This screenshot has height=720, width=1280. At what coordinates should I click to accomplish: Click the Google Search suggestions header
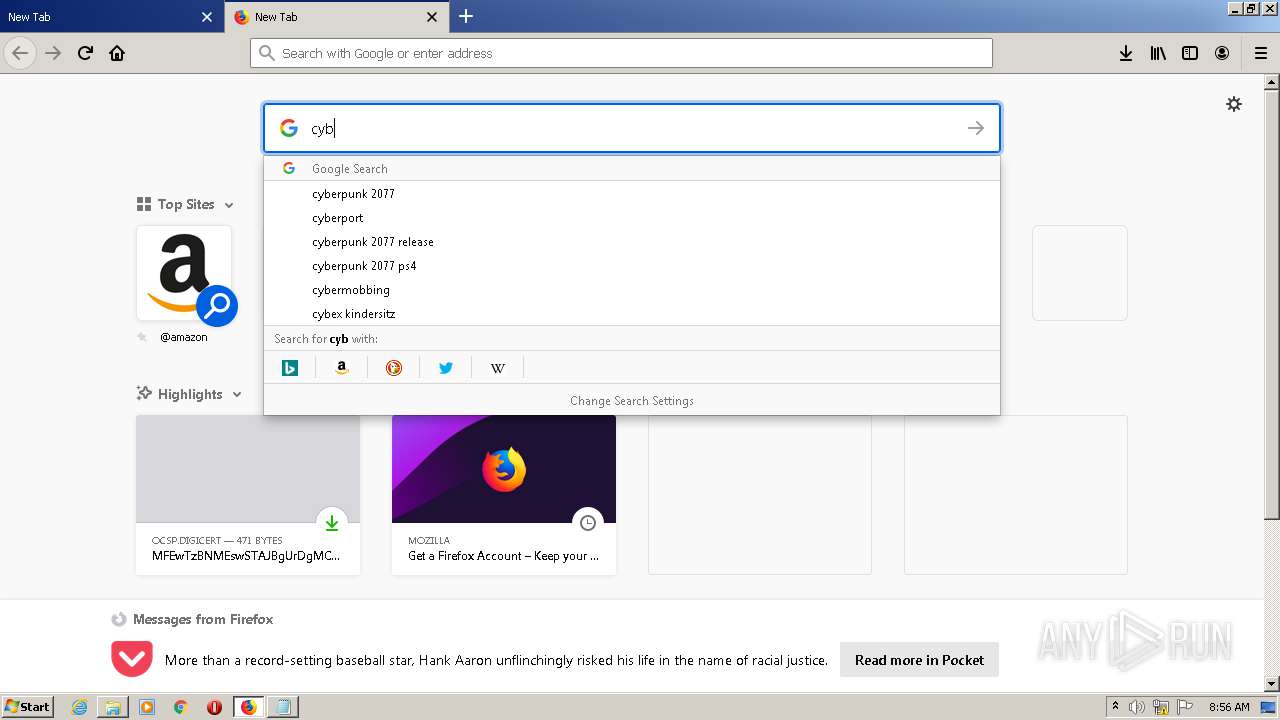pos(632,169)
